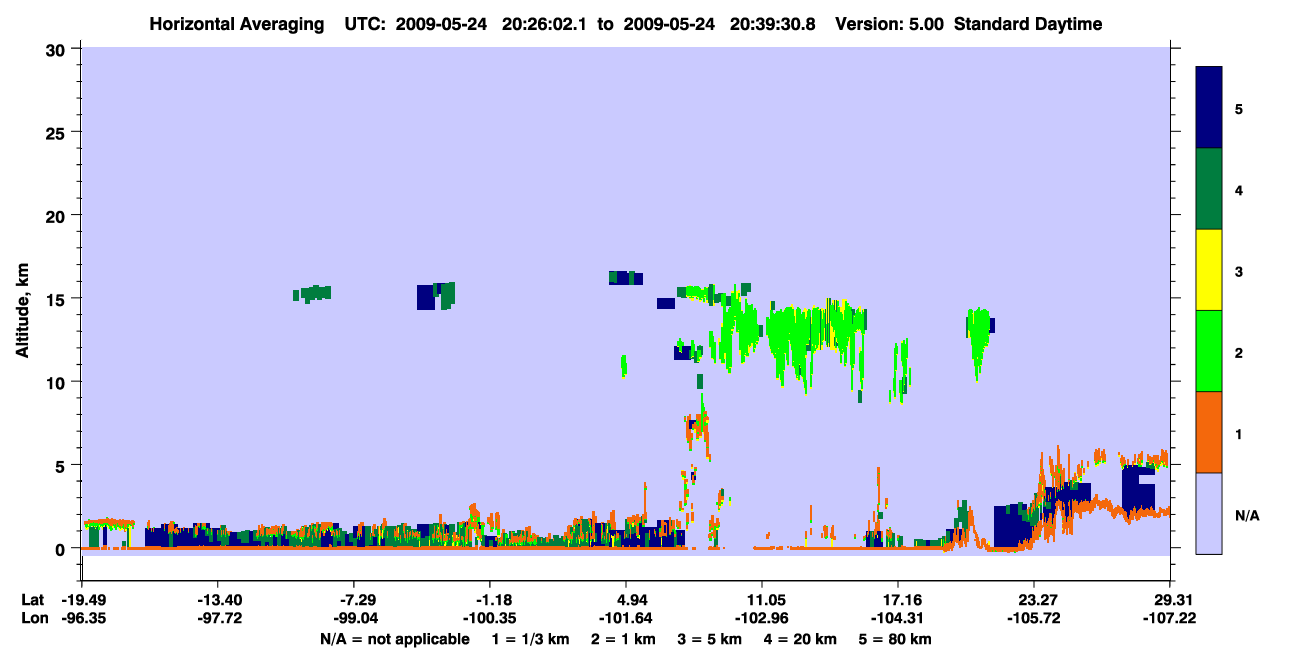Click the y-axis tick label 10
This screenshot has height=667, width=1300.
pos(58,382)
